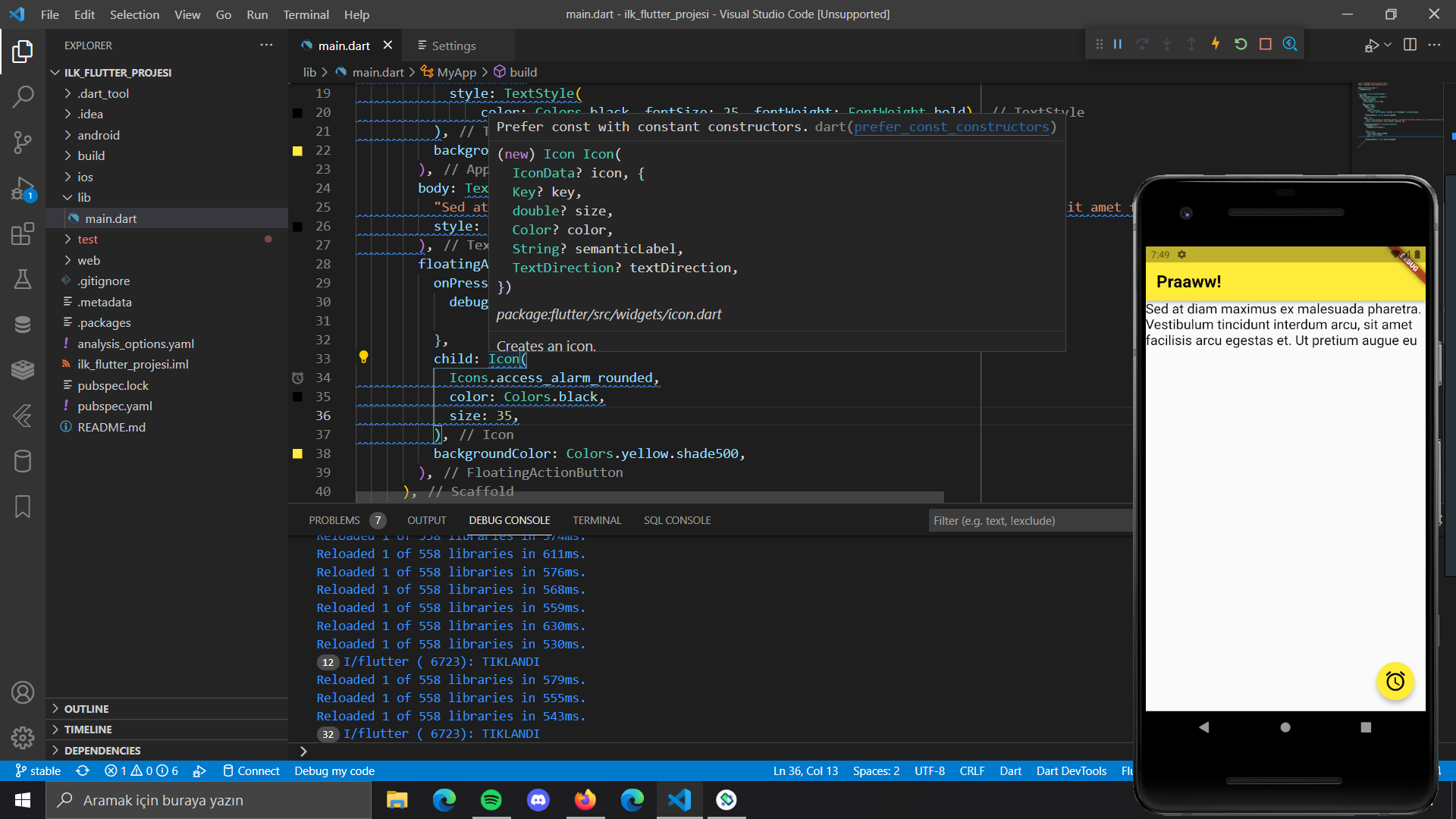Switch to the Settings editor tab
Screen dimensions: 1456x819
pyautogui.click(x=453, y=45)
